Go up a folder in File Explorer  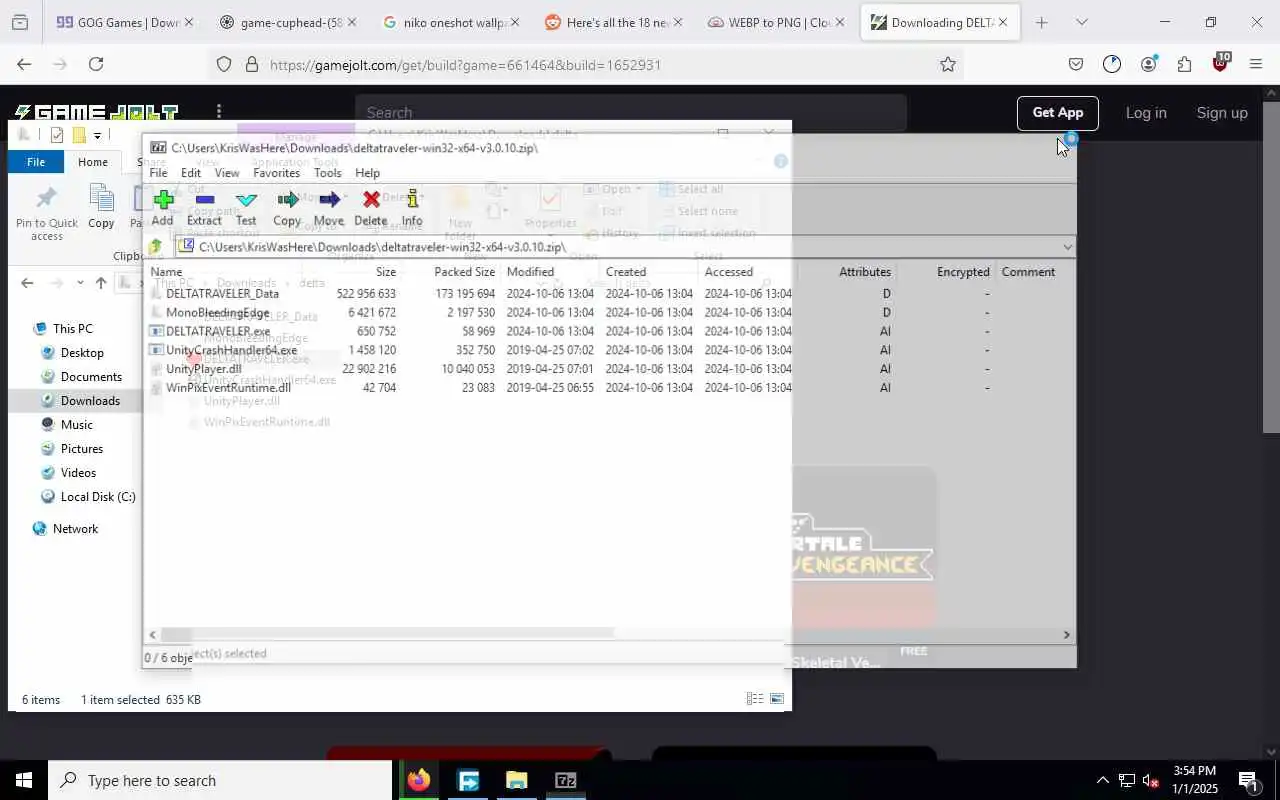point(101,283)
